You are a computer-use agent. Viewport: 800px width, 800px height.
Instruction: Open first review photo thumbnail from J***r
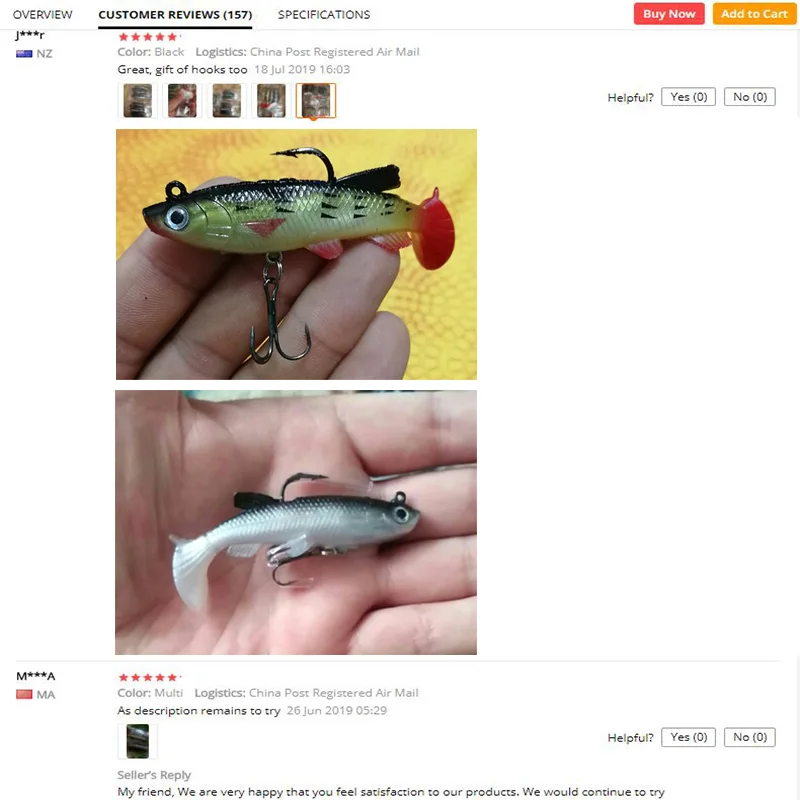[138, 101]
